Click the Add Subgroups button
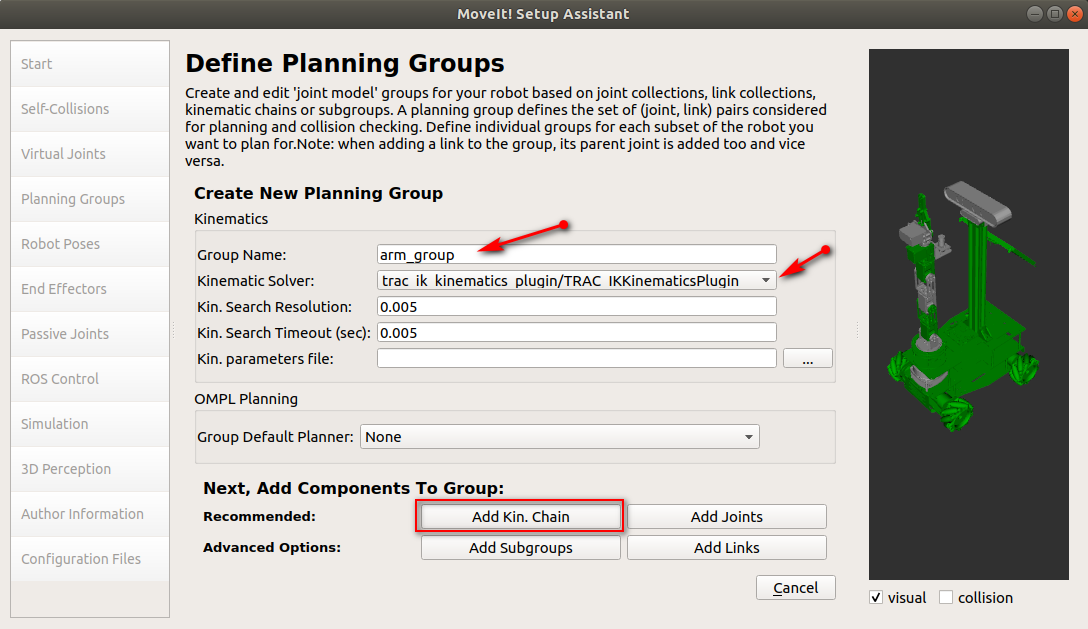 [520, 548]
